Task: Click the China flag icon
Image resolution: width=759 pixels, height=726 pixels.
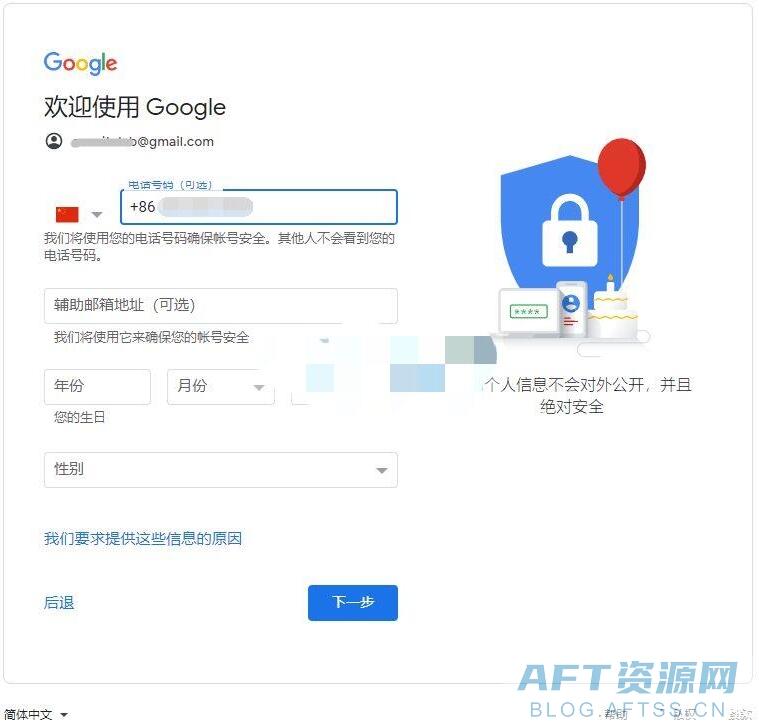Action: (x=67, y=214)
